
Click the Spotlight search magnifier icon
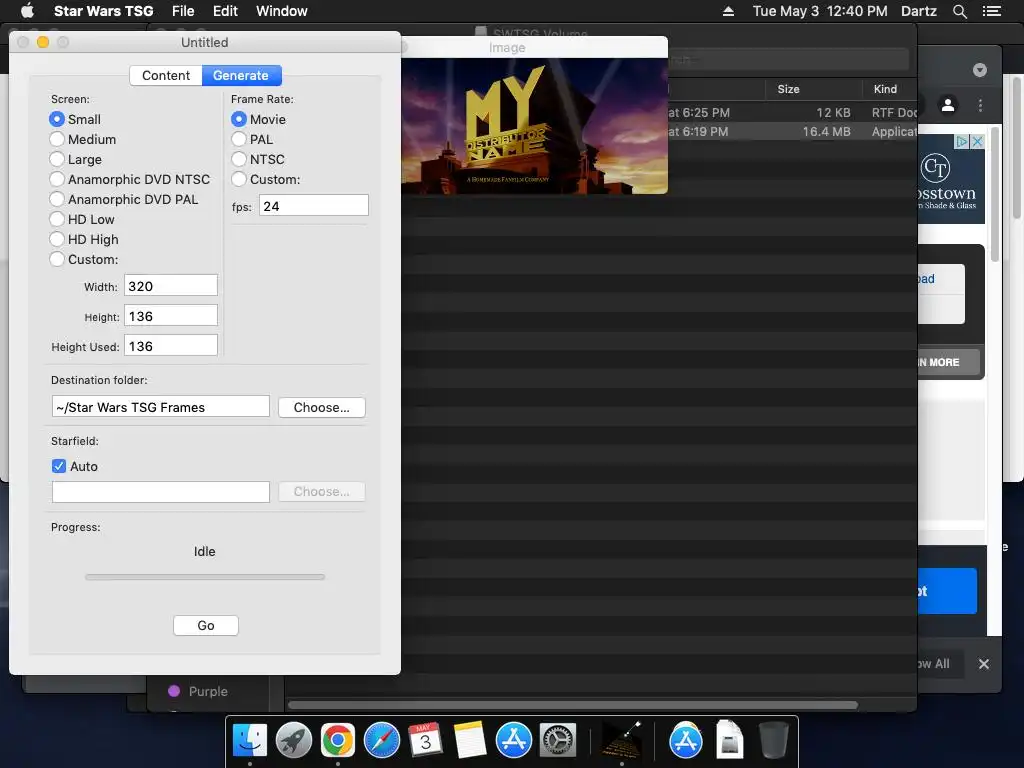pos(959,11)
